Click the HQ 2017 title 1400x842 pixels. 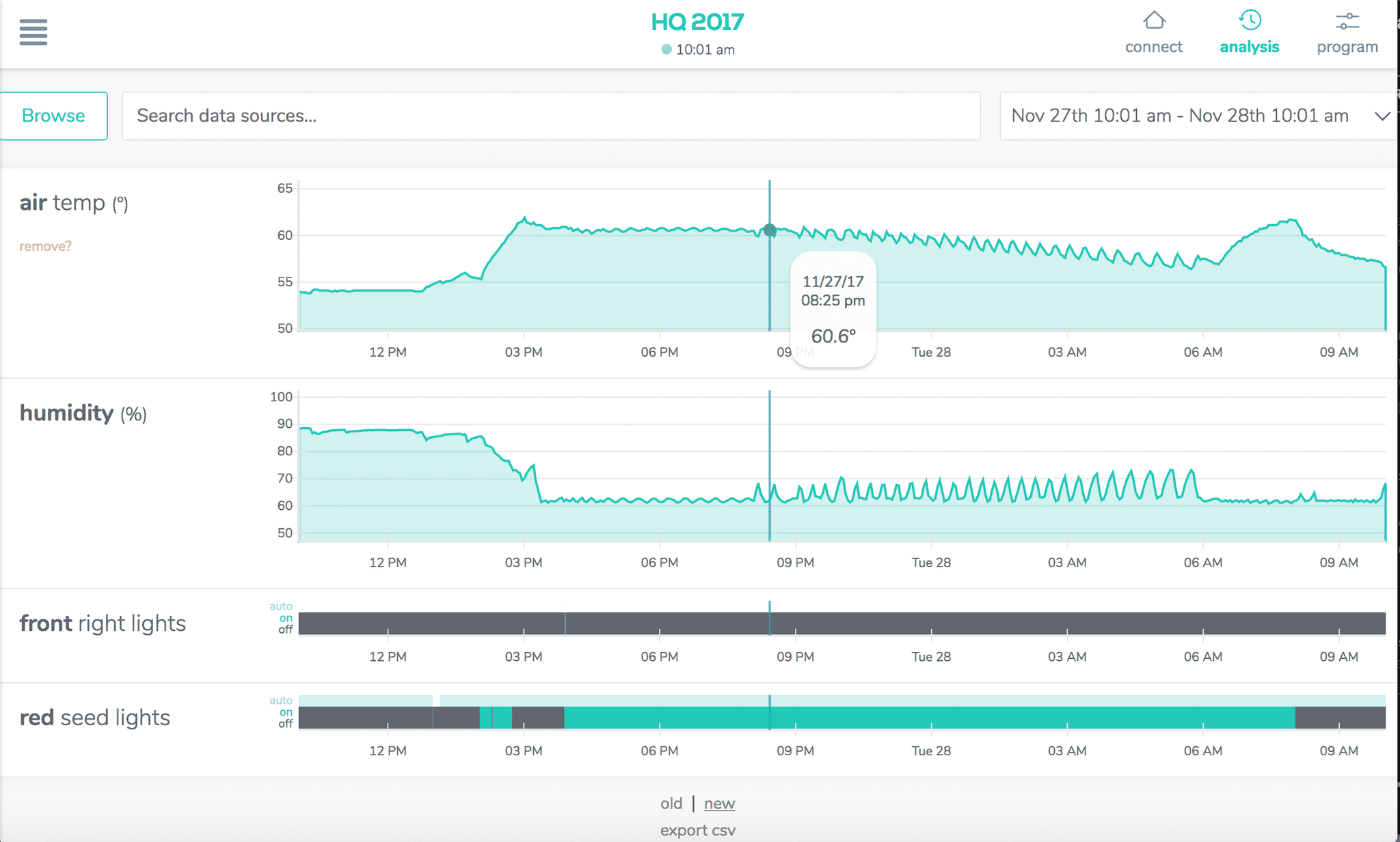pos(697,22)
